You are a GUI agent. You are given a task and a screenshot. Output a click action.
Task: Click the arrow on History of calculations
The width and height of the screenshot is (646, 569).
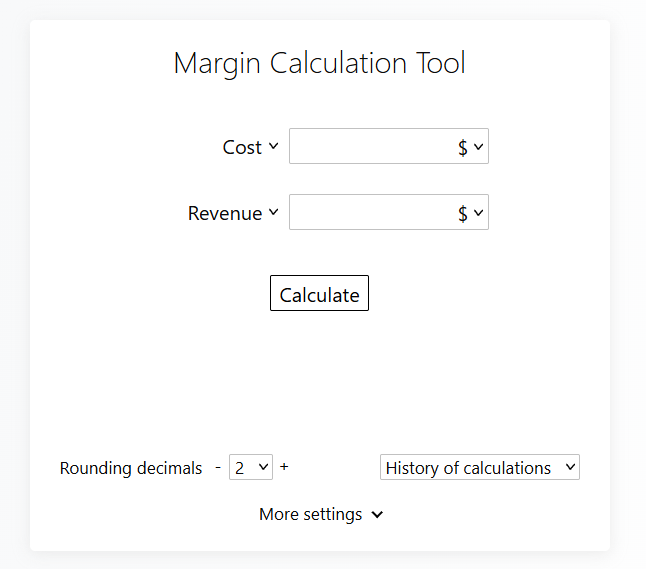click(x=570, y=467)
